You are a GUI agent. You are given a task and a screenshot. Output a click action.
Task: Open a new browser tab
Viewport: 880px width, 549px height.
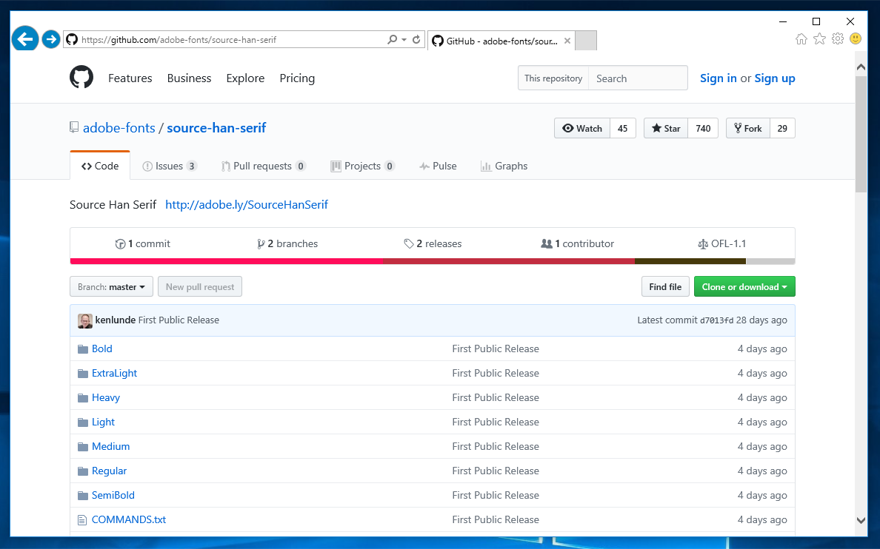click(x=586, y=40)
